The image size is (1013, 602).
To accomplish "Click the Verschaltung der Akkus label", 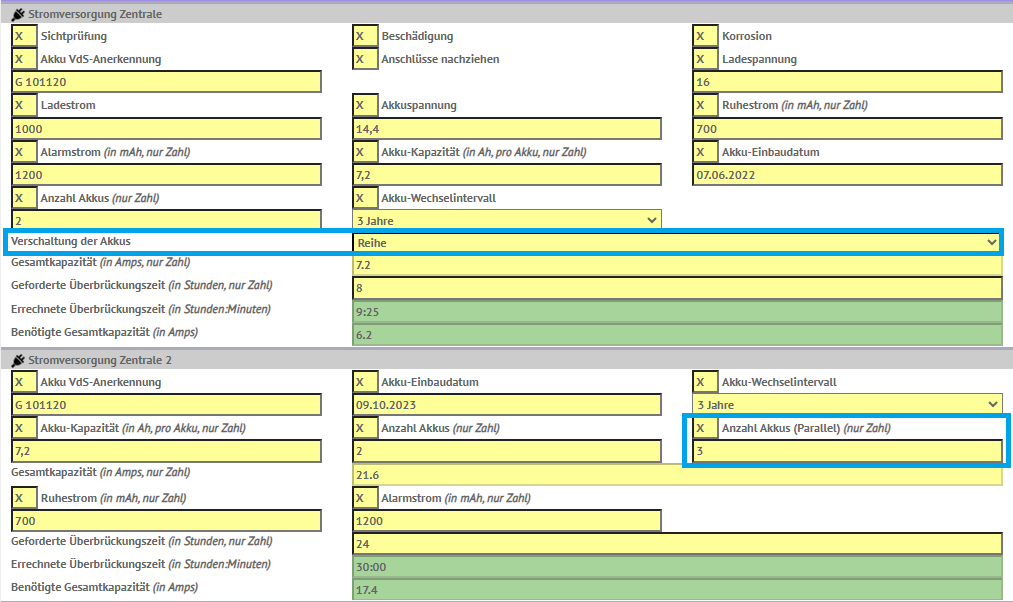I will (70, 241).
